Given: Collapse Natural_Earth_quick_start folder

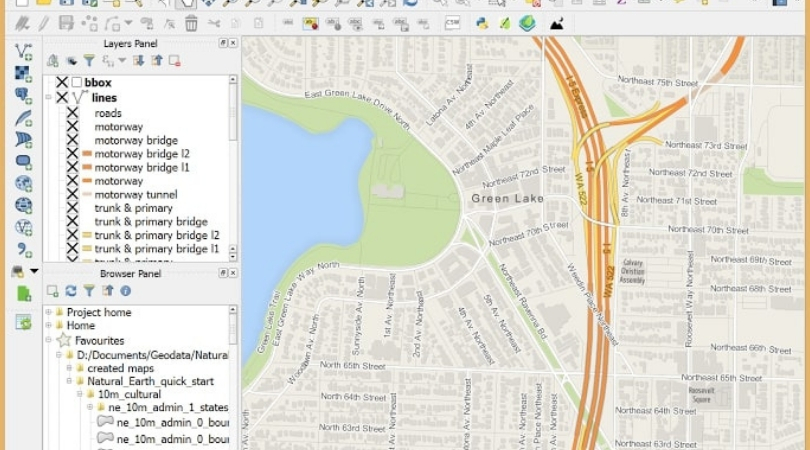Looking at the screenshot, I should 69,381.
